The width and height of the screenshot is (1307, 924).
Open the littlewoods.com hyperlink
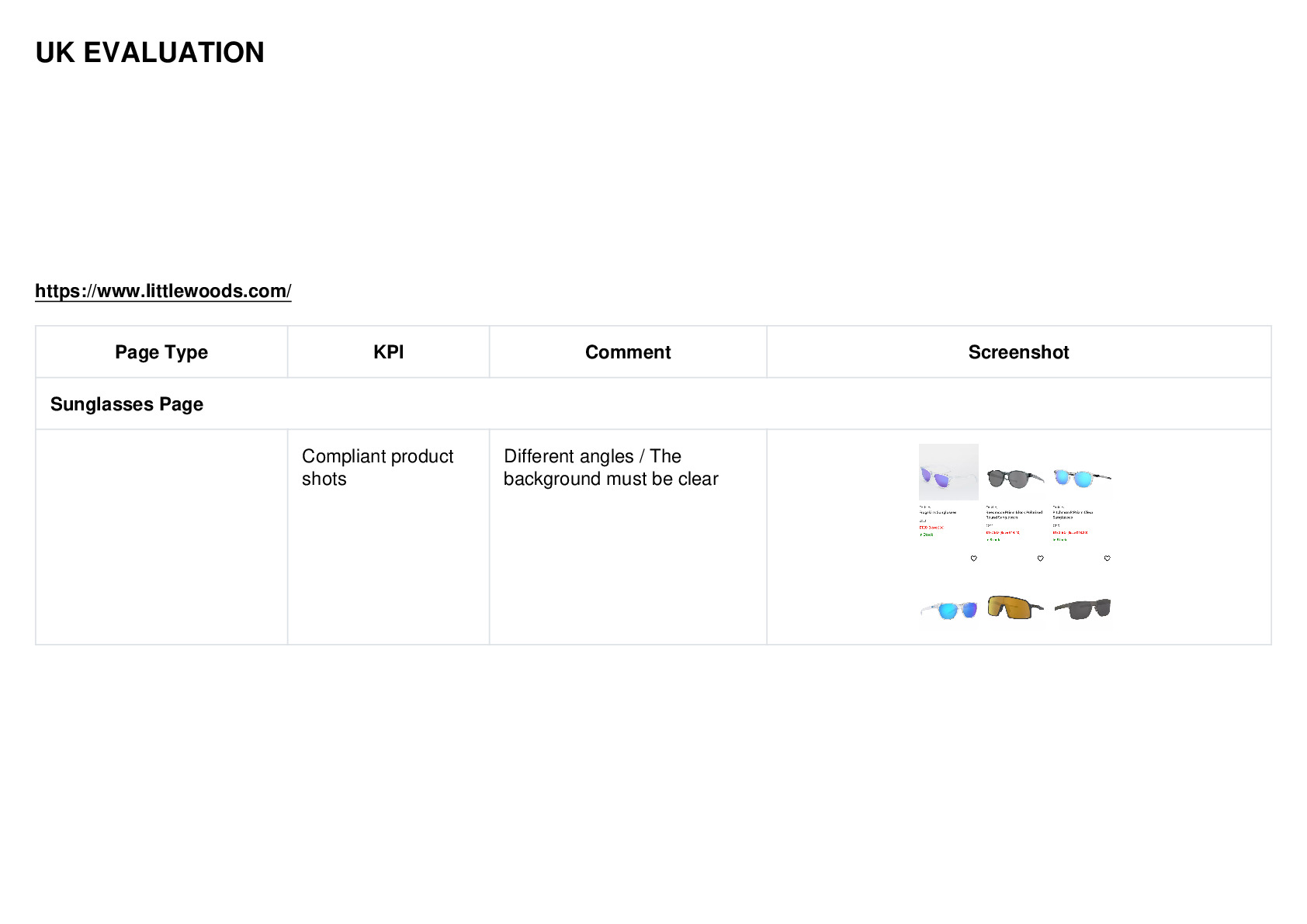click(163, 291)
